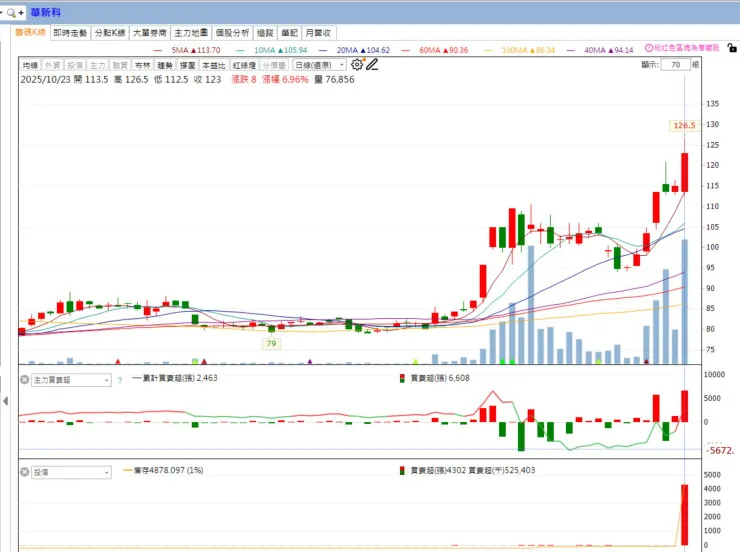Screen dimensions: 740x552
Task: Toggle the 融資 overlay
Action: click(120, 65)
